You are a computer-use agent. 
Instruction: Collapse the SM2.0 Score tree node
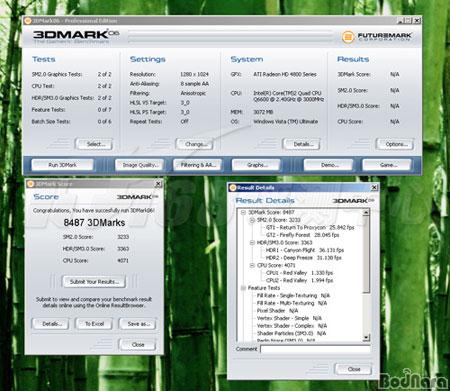(x=252, y=220)
